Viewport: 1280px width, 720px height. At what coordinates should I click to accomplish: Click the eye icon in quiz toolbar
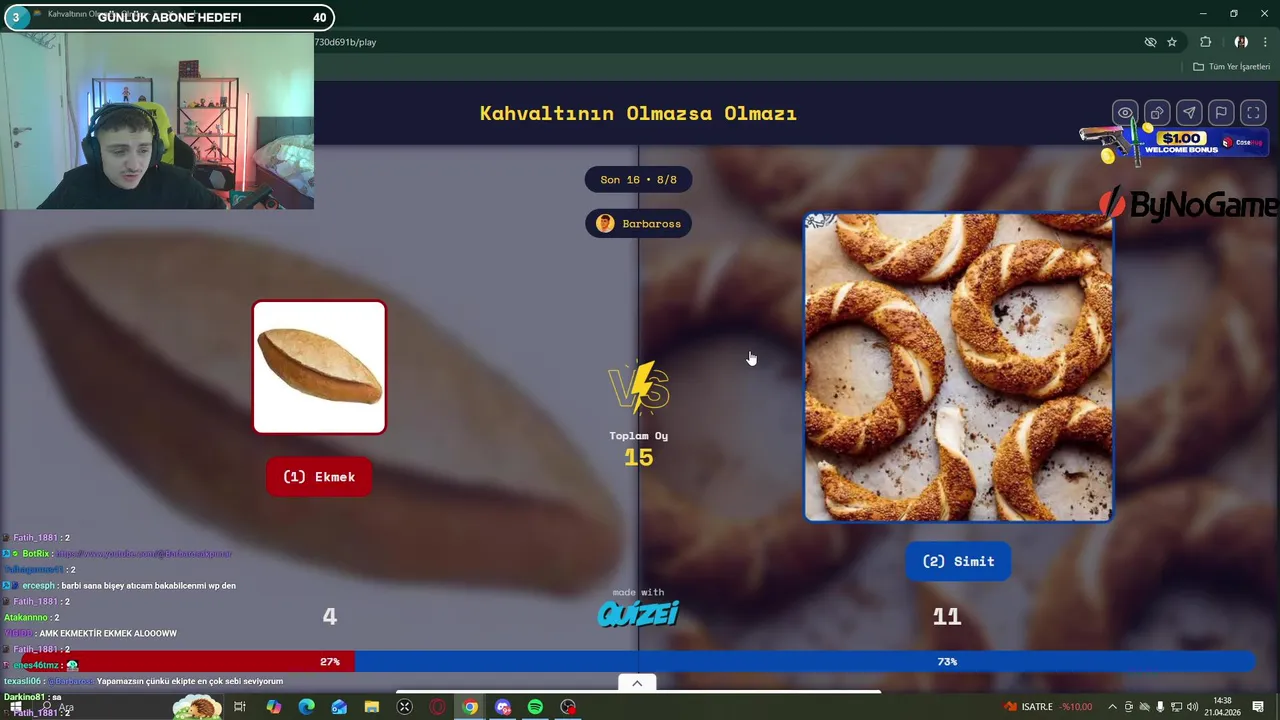(x=1125, y=113)
